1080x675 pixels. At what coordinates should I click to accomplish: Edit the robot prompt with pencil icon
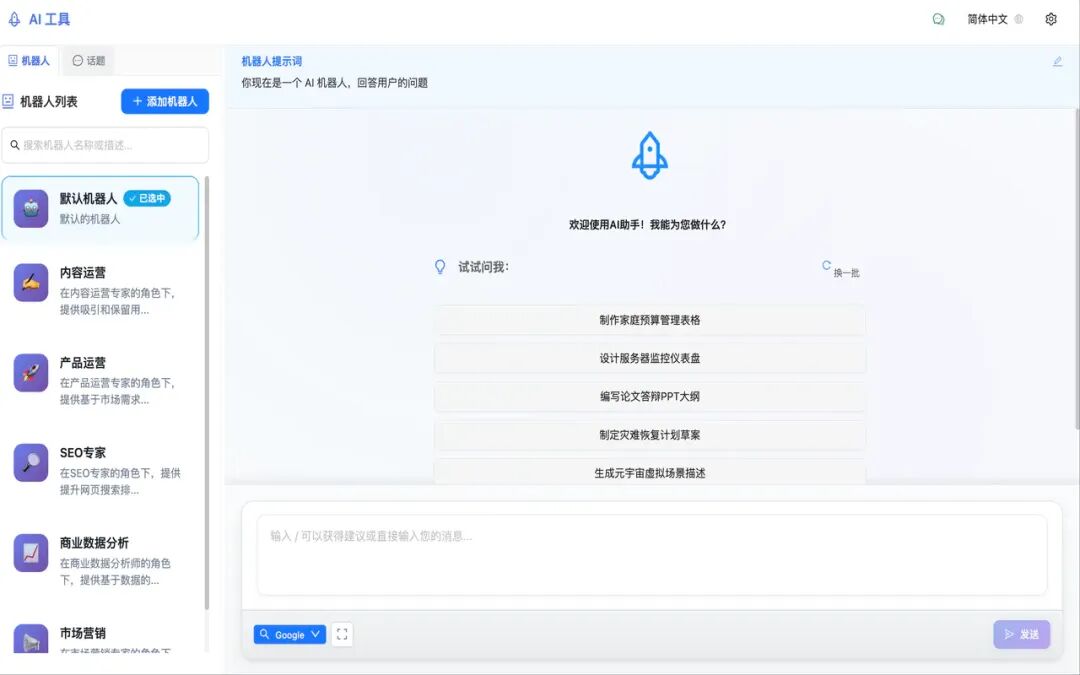(x=1057, y=61)
